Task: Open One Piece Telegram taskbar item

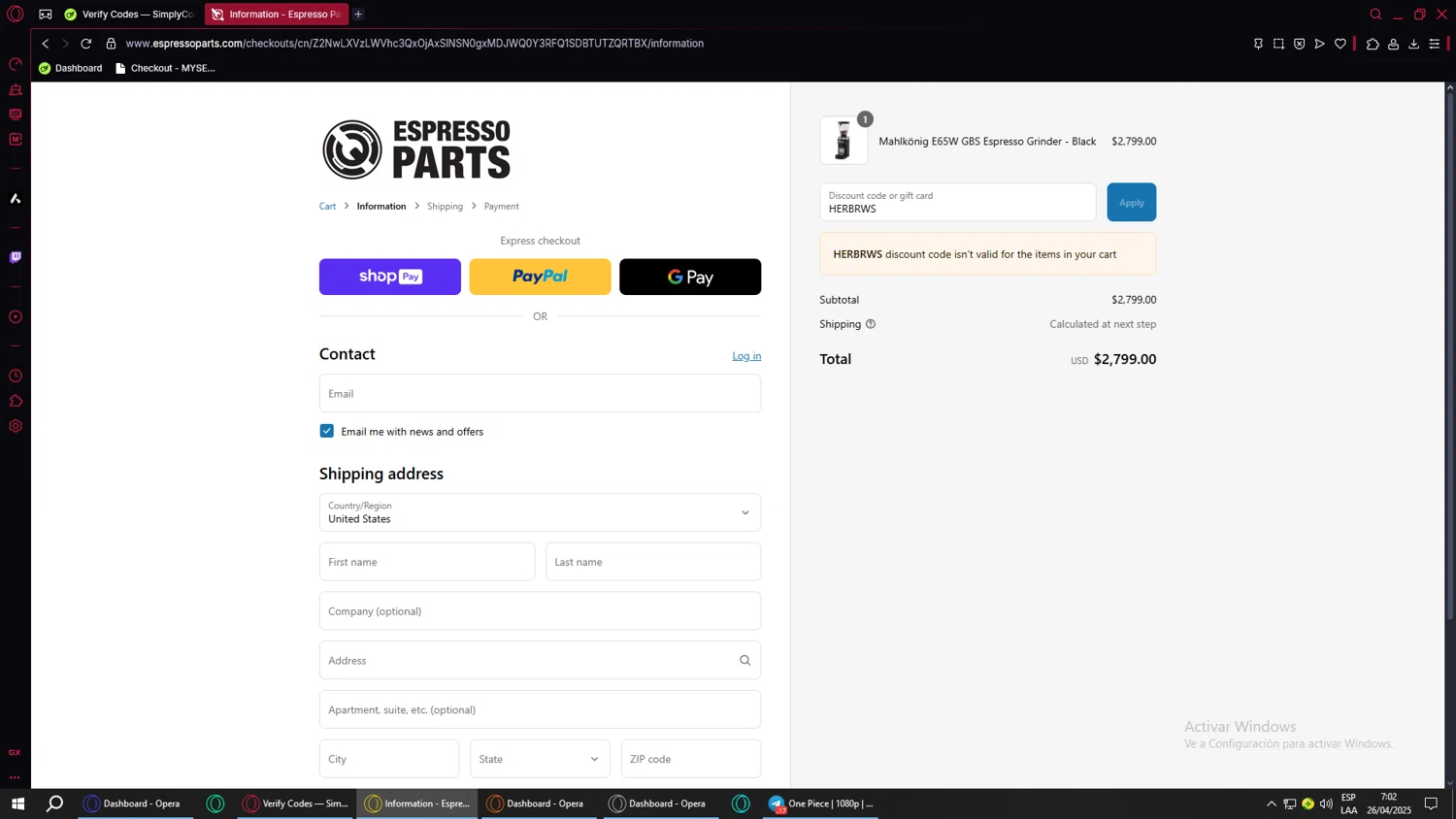Action: [x=821, y=803]
